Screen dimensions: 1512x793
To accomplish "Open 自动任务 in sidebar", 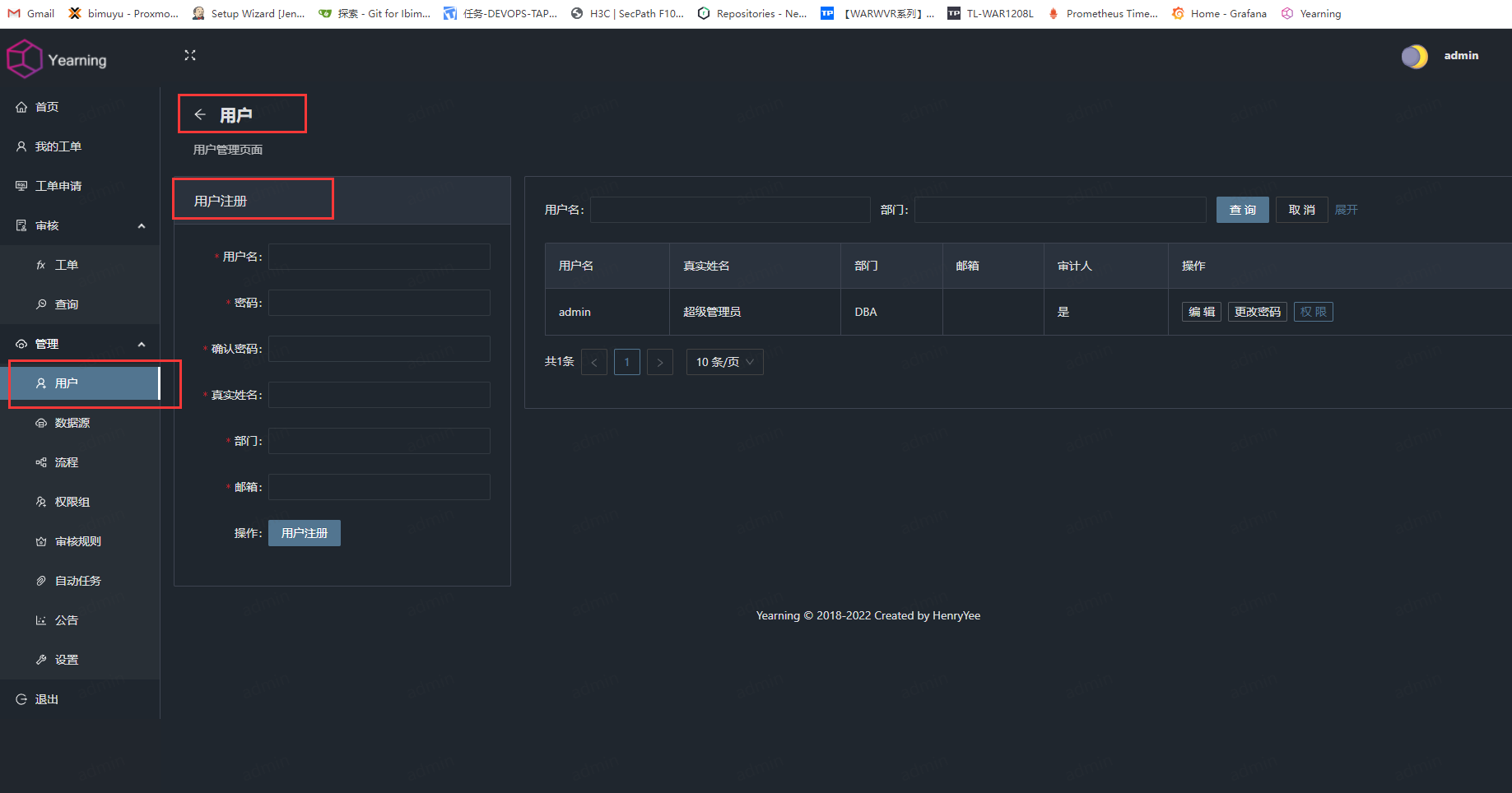I will tap(80, 581).
